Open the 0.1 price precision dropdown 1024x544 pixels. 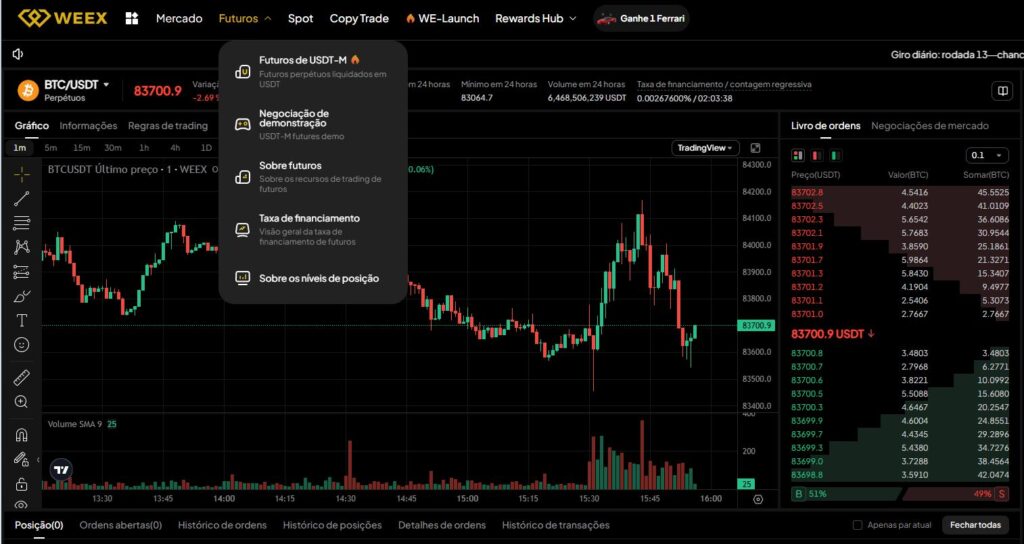tap(987, 155)
